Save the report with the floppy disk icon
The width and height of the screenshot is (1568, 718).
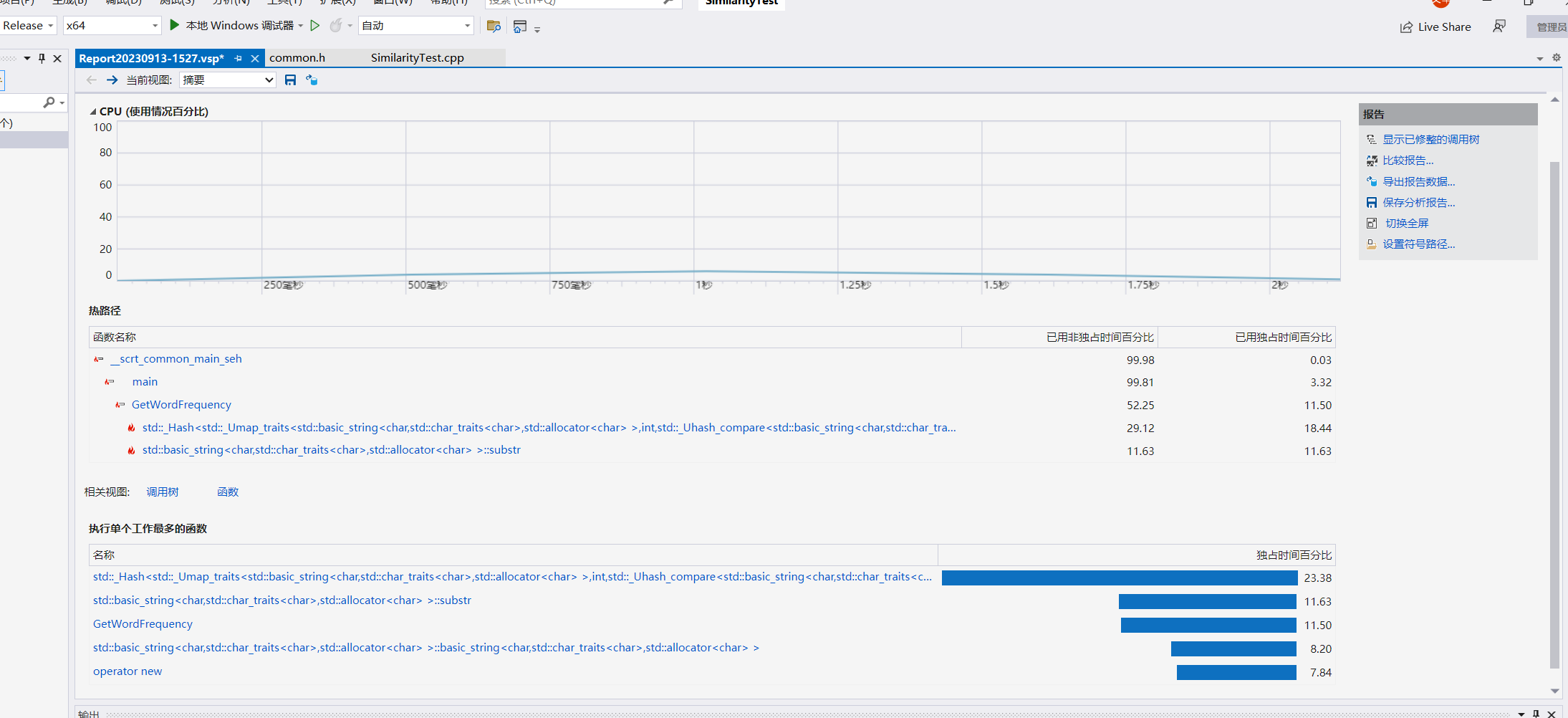coord(290,80)
